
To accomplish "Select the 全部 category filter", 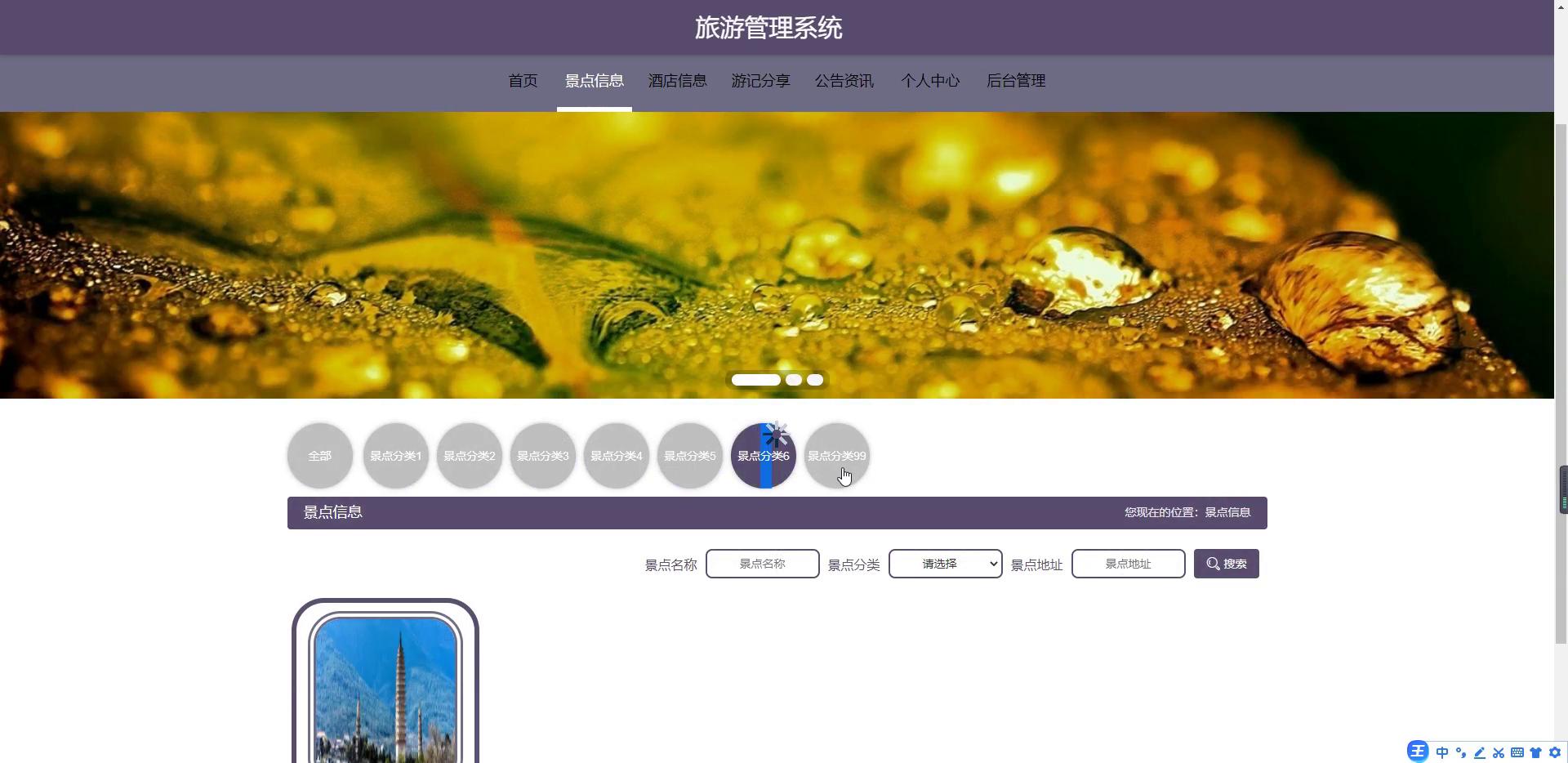I will pos(320,456).
